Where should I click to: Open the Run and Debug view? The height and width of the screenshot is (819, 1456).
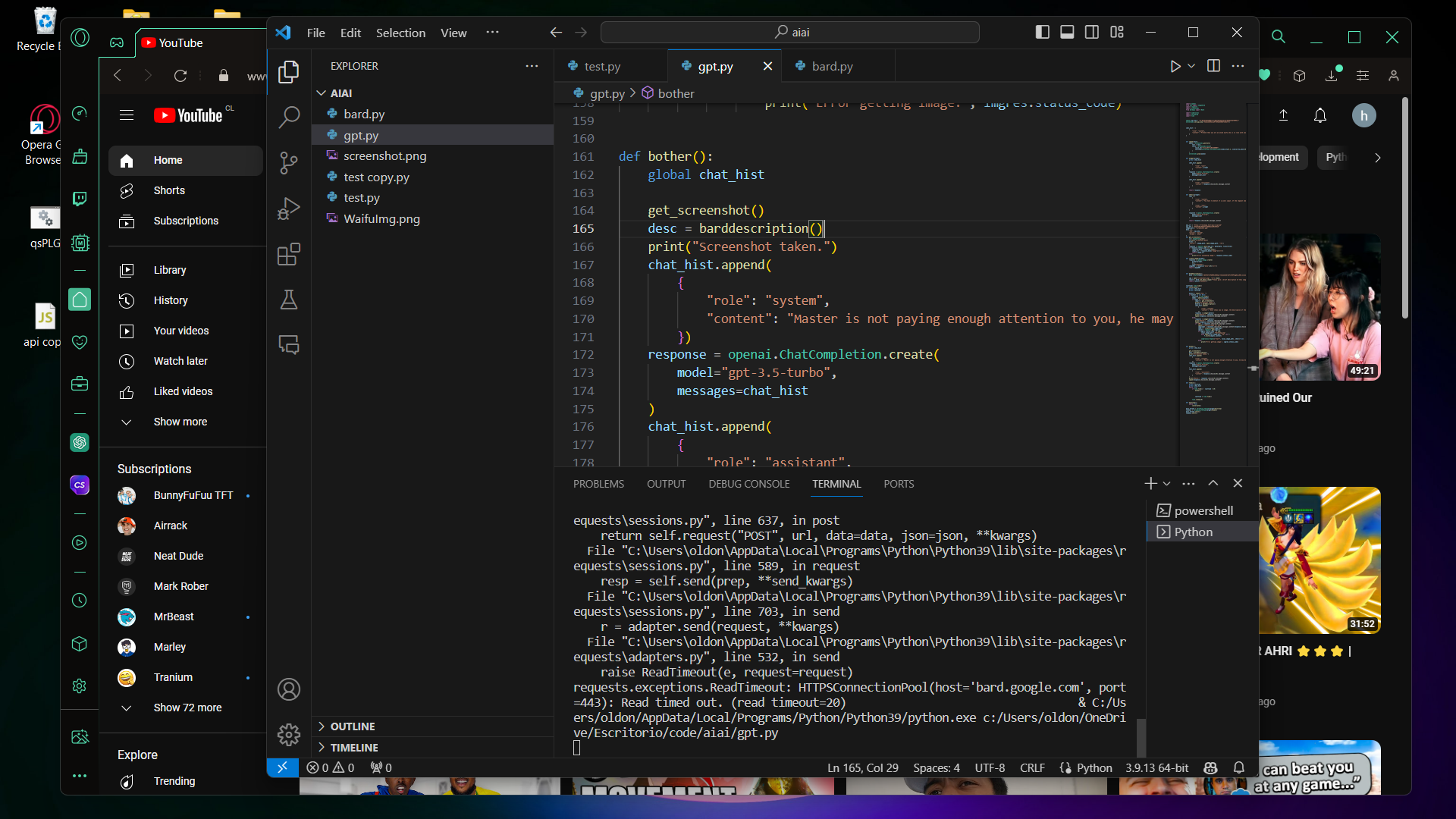pos(289,209)
